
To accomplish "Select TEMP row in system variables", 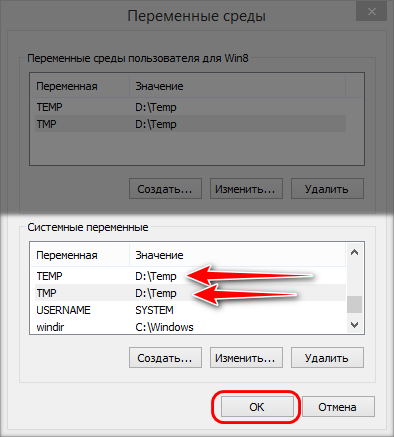I will (x=188, y=276).
